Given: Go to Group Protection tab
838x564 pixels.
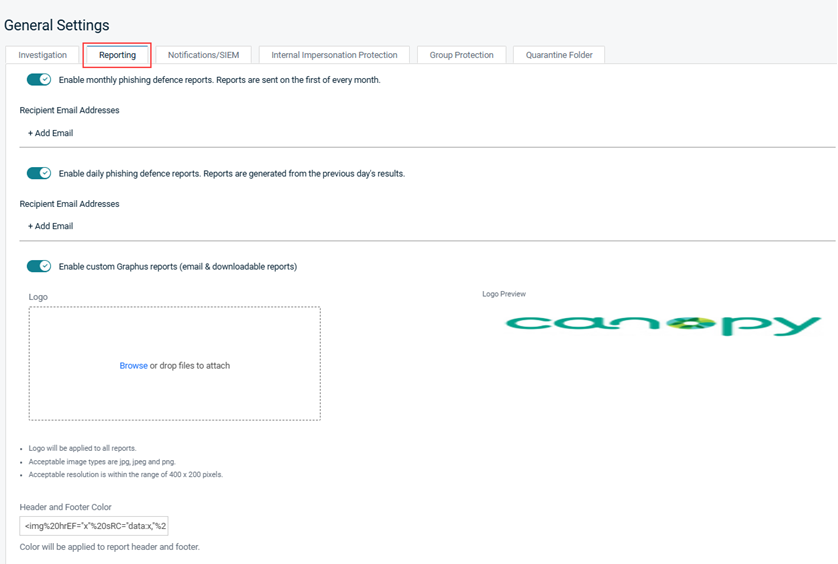Looking at the screenshot, I should coord(461,55).
